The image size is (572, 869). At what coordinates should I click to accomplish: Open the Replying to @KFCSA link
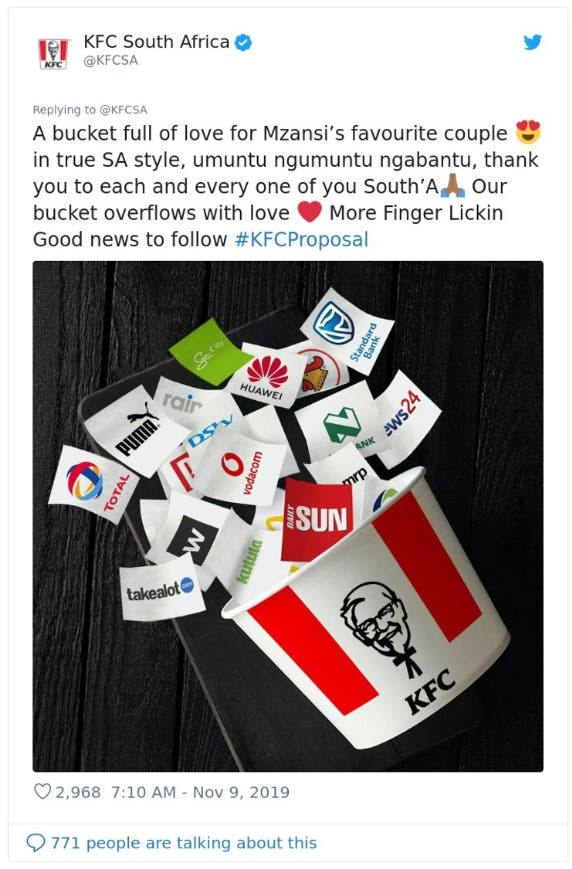coord(90,110)
